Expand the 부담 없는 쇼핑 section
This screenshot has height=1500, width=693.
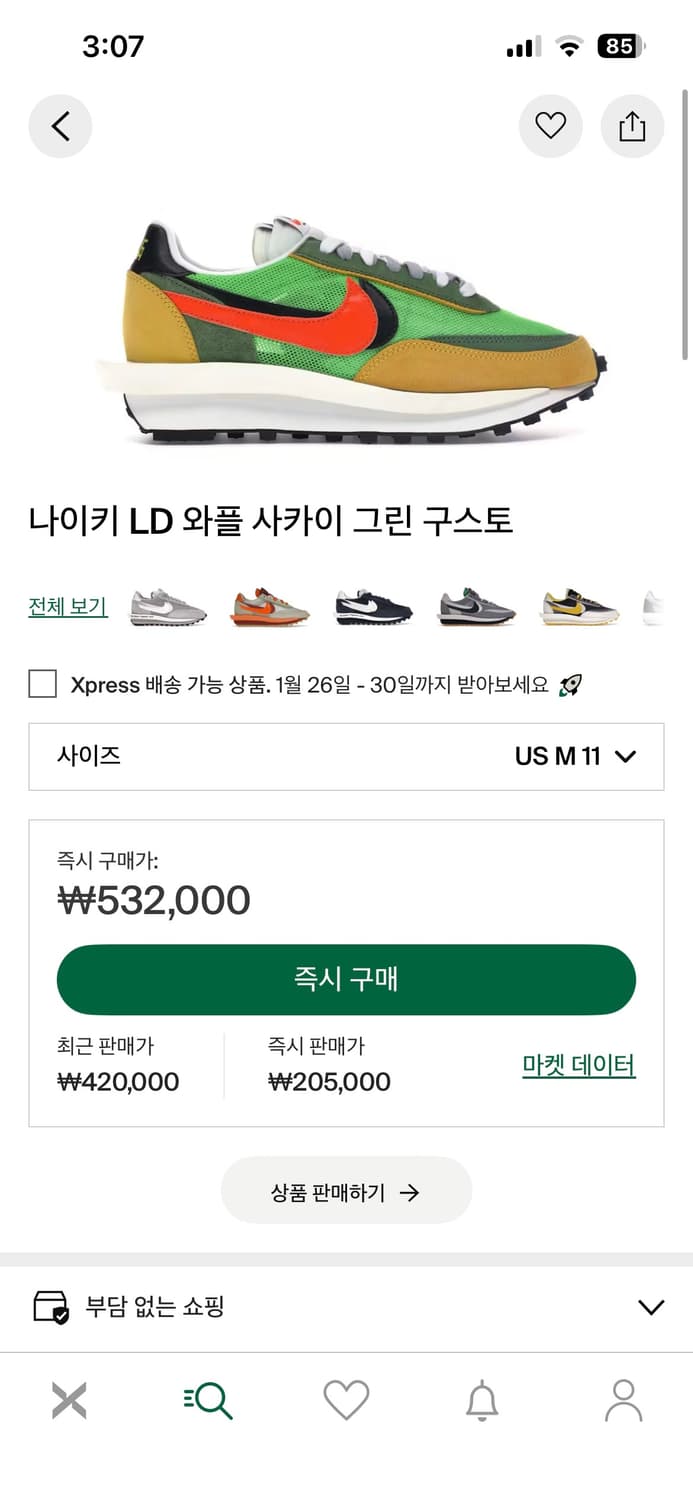coord(651,1307)
